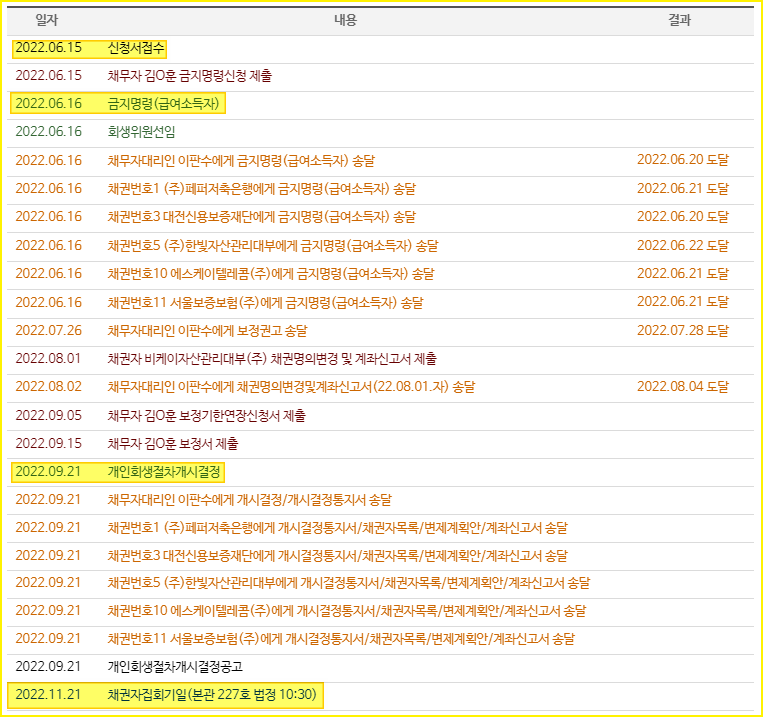
Task: Select the 회생위원선임 row
Action: (x=381, y=132)
